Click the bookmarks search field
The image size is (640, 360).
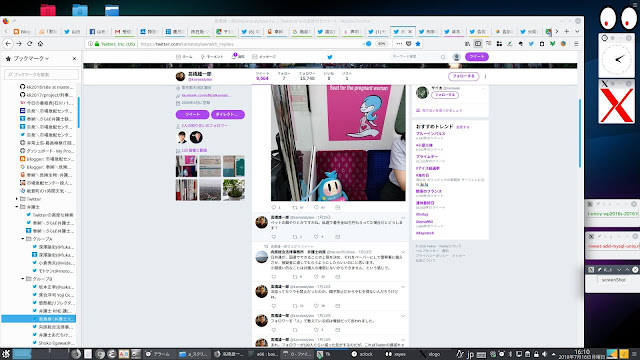tap(42, 74)
